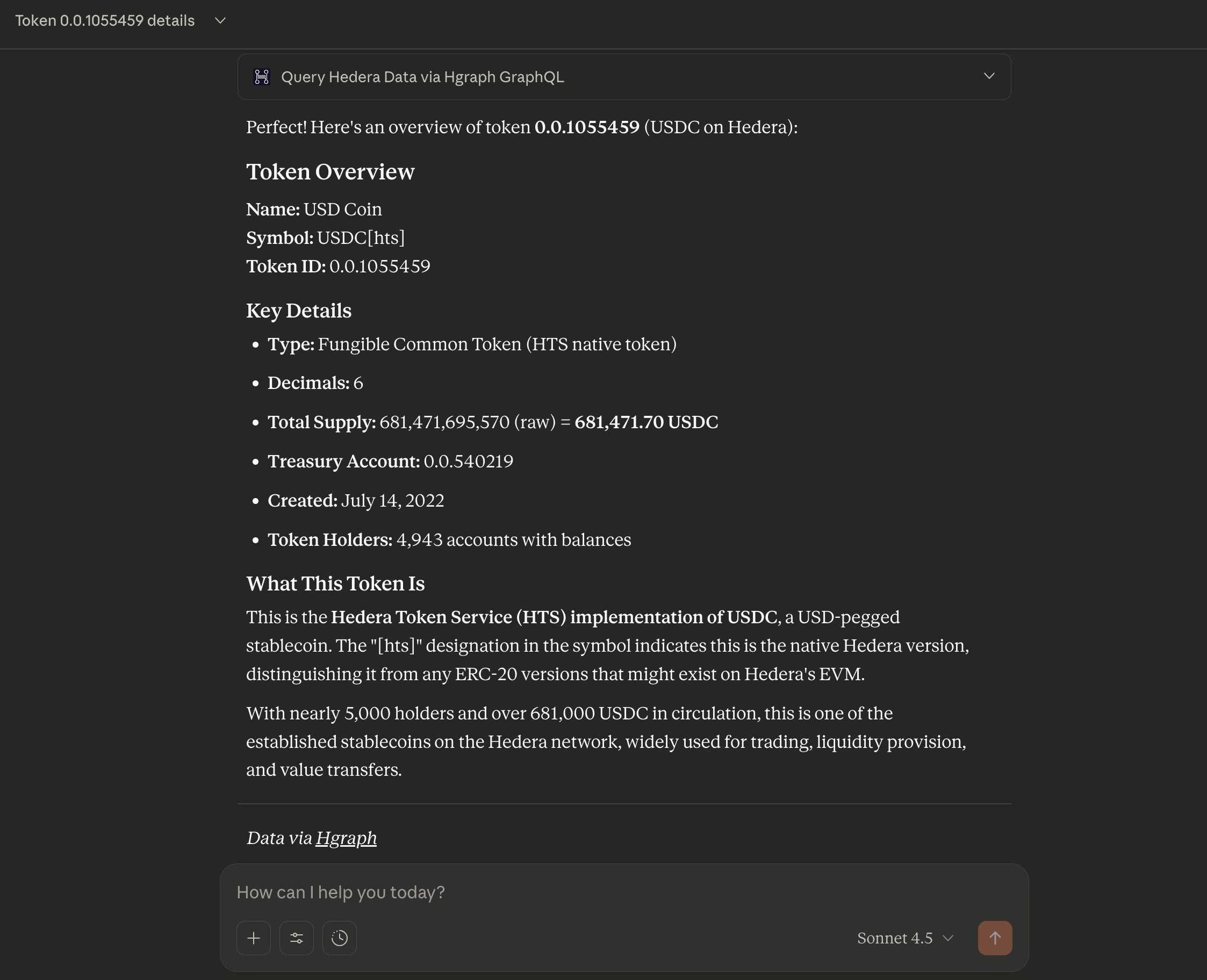The width and height of the screenshot is (1207, 980).
Task: Open the Sonnet 4.5 model selector
Action: (x=895, y=938)
